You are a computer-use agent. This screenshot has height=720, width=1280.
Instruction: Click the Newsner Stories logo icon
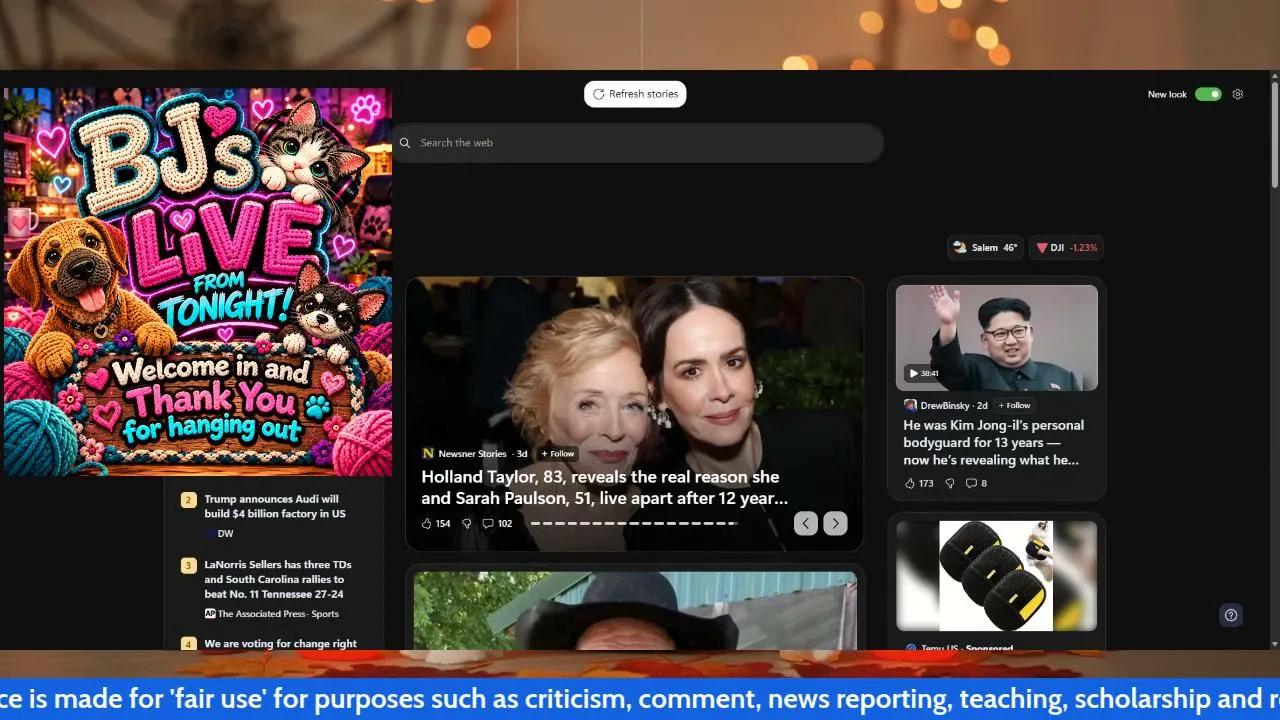pyautogui.click(x=428, y=454)
